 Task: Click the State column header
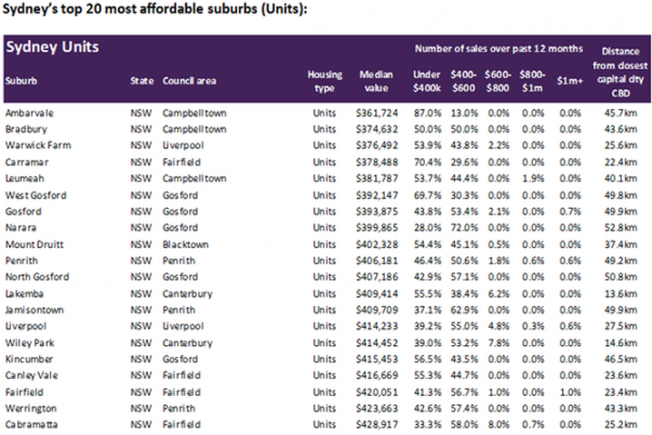pyautogui.click(x=142, y=81)
